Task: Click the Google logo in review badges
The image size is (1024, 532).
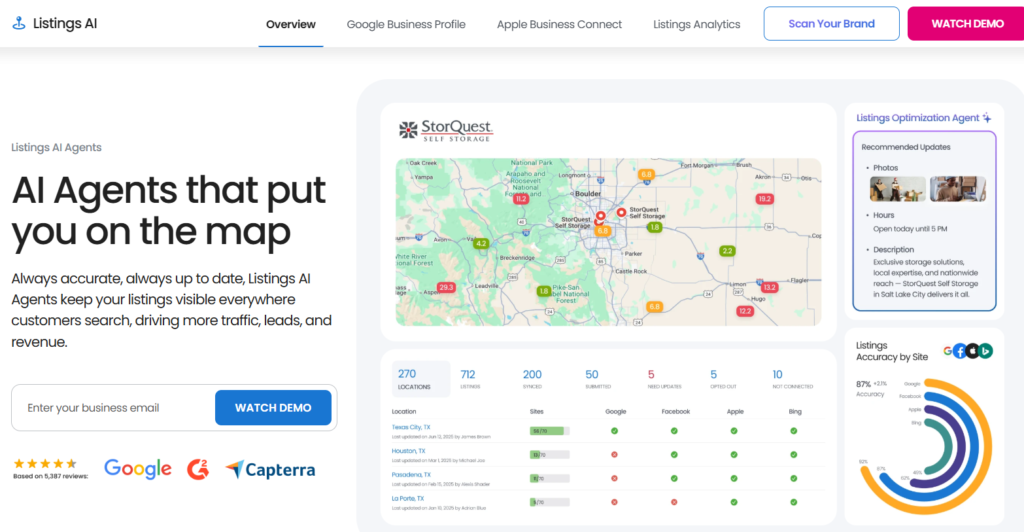Action: 138,468
